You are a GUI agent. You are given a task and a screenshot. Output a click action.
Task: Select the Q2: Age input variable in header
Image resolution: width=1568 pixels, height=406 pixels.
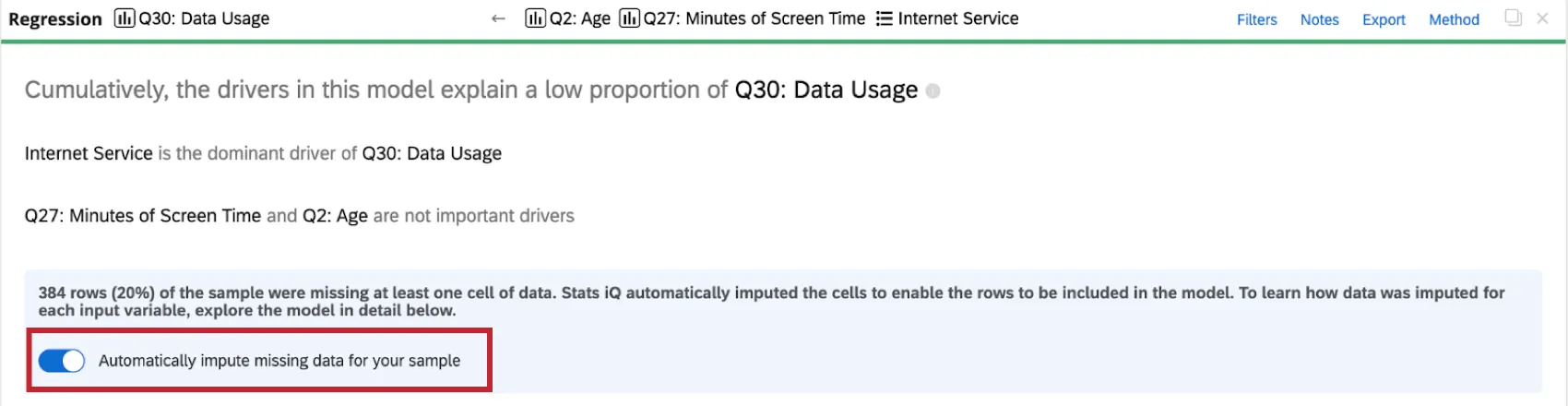(580, 18)
